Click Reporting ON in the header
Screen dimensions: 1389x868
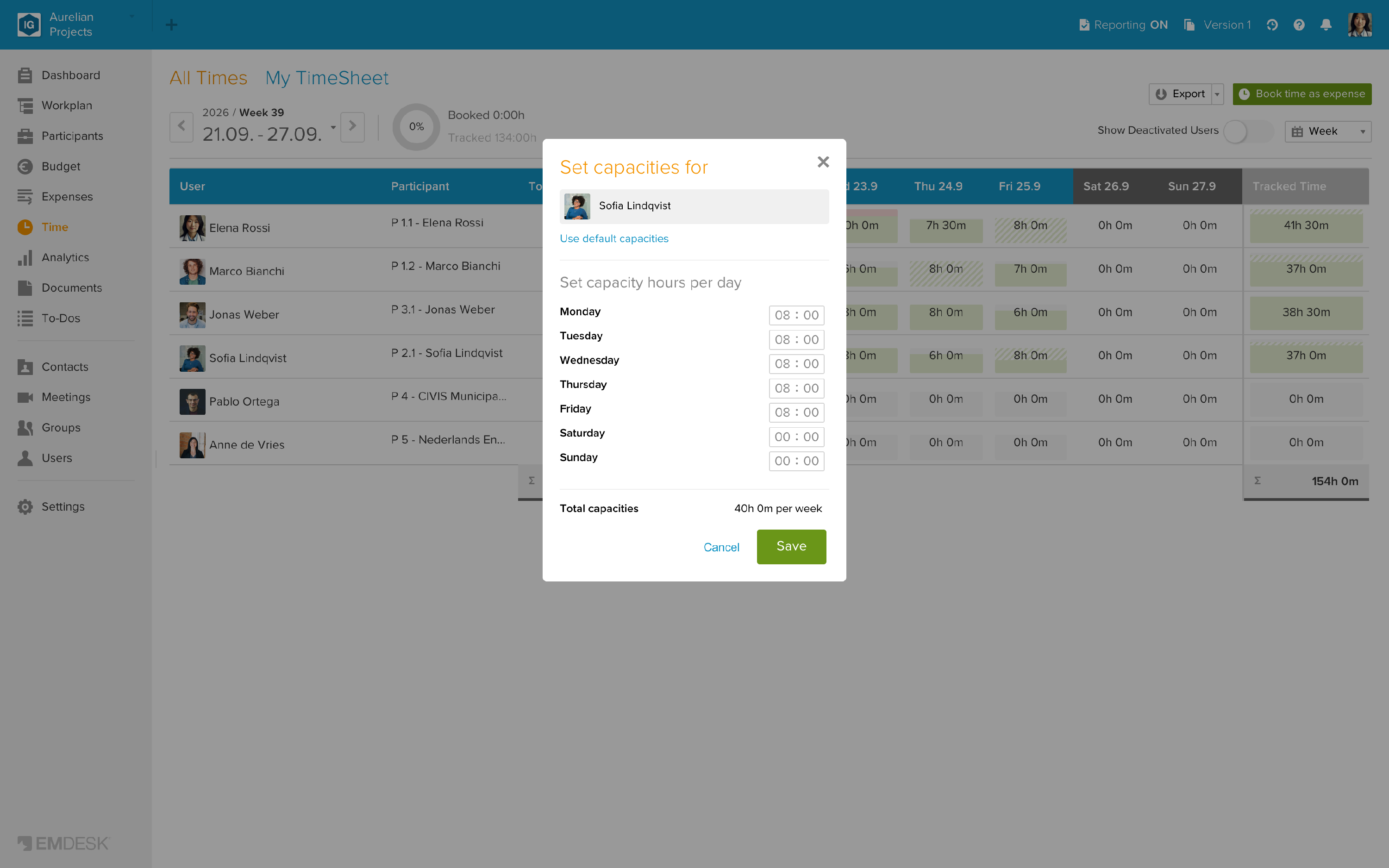coord(1123,25)
